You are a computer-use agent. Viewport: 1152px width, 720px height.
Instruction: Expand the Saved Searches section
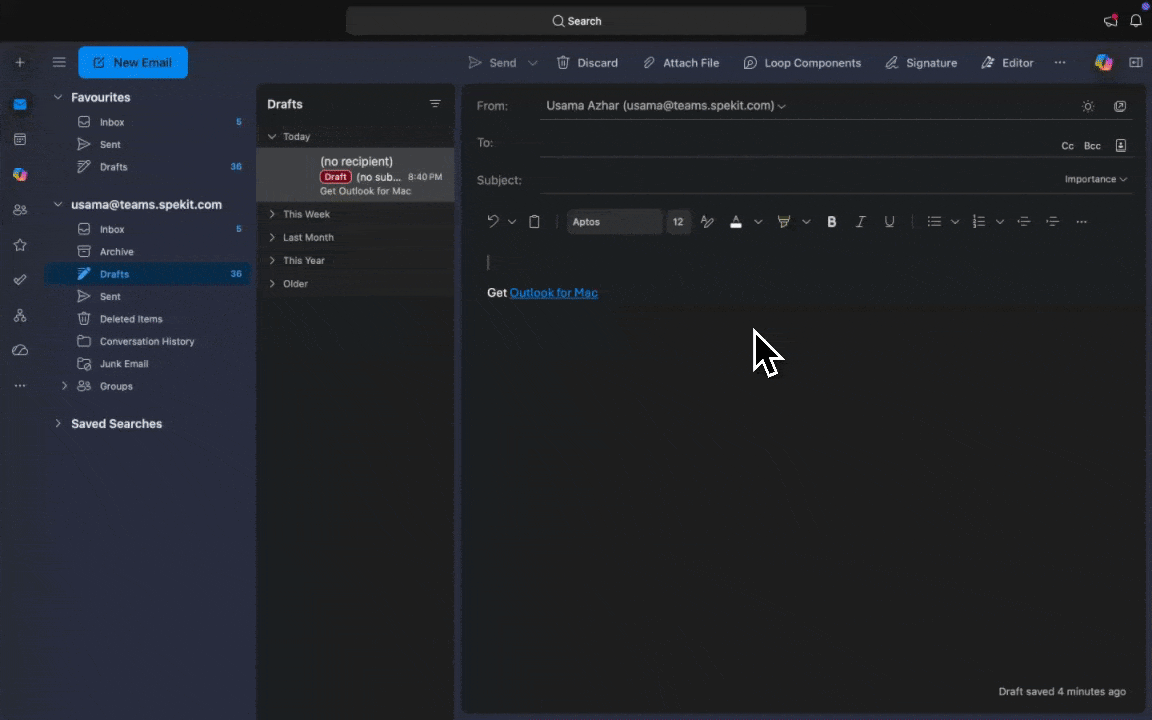pyautogui.click(x=58, y=423)
